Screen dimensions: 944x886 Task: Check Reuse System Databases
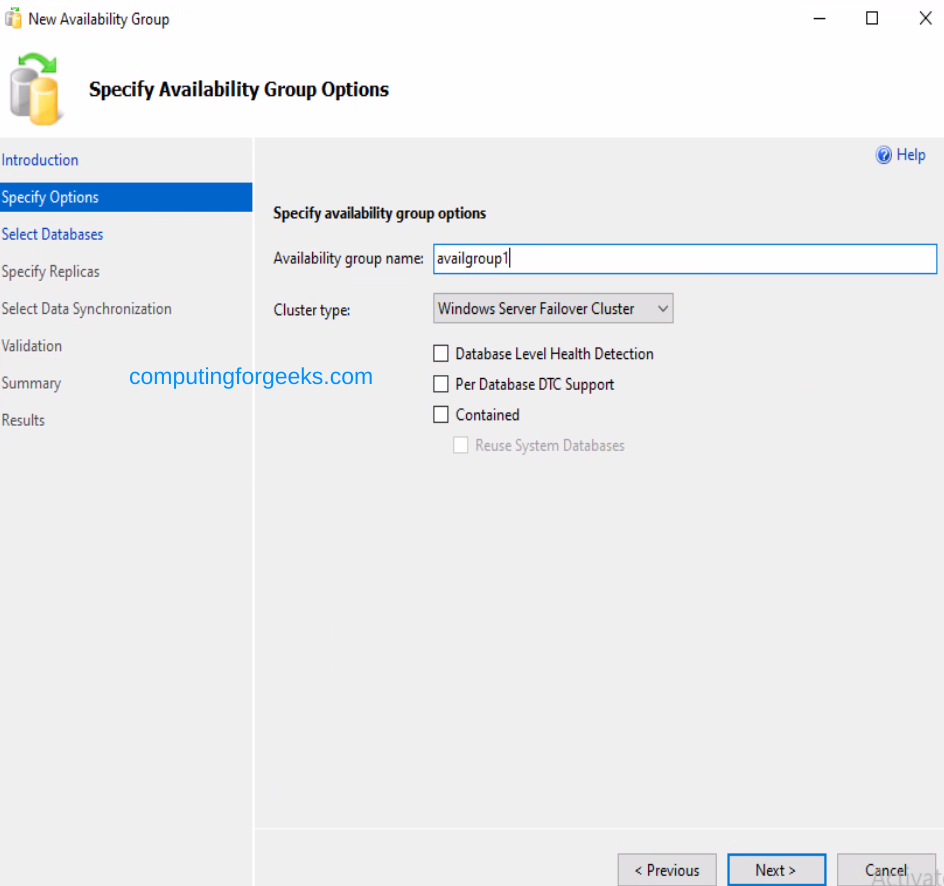pos(461,445)
